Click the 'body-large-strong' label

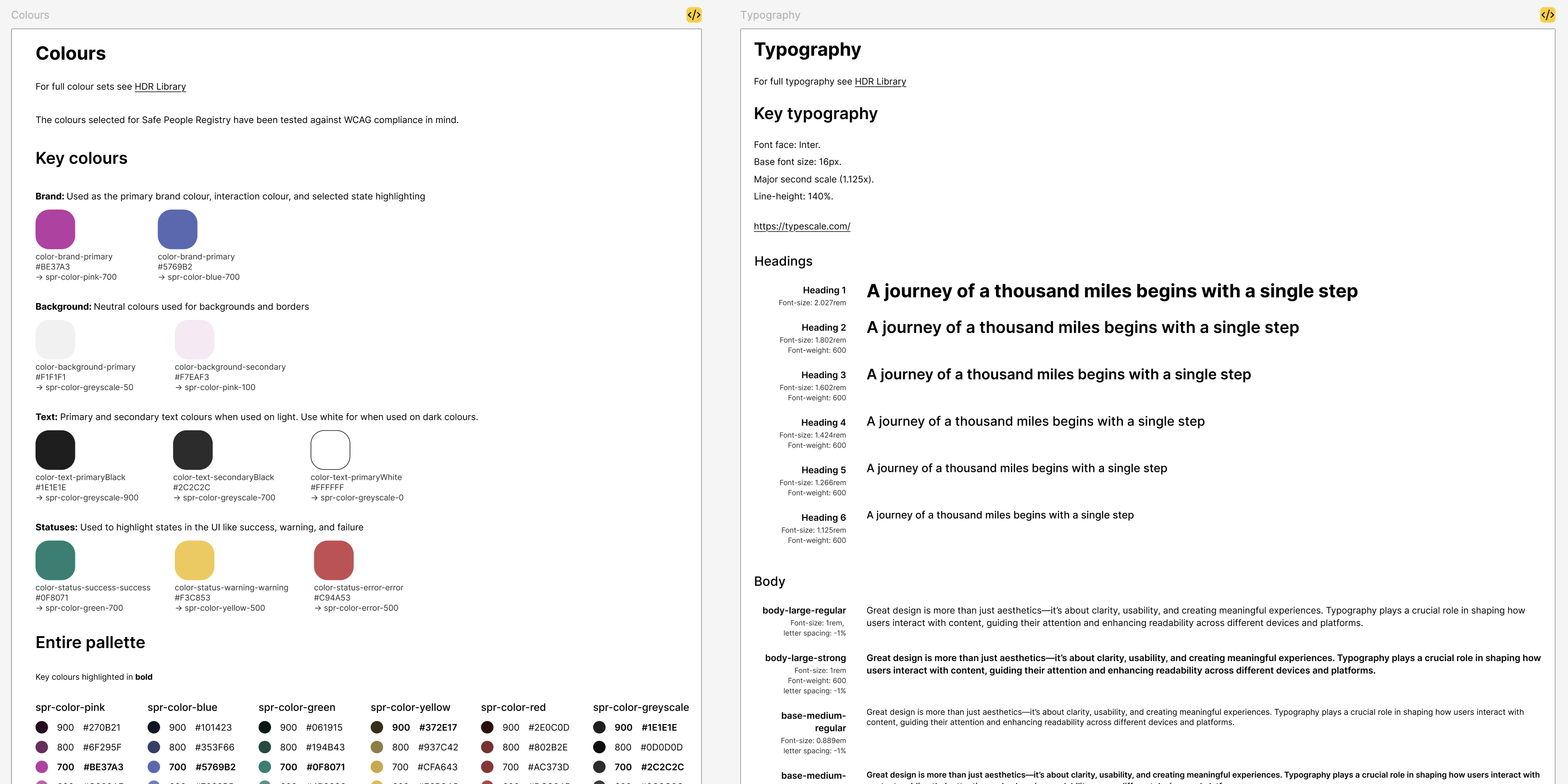pyautogui.click(x=805, y=658)
